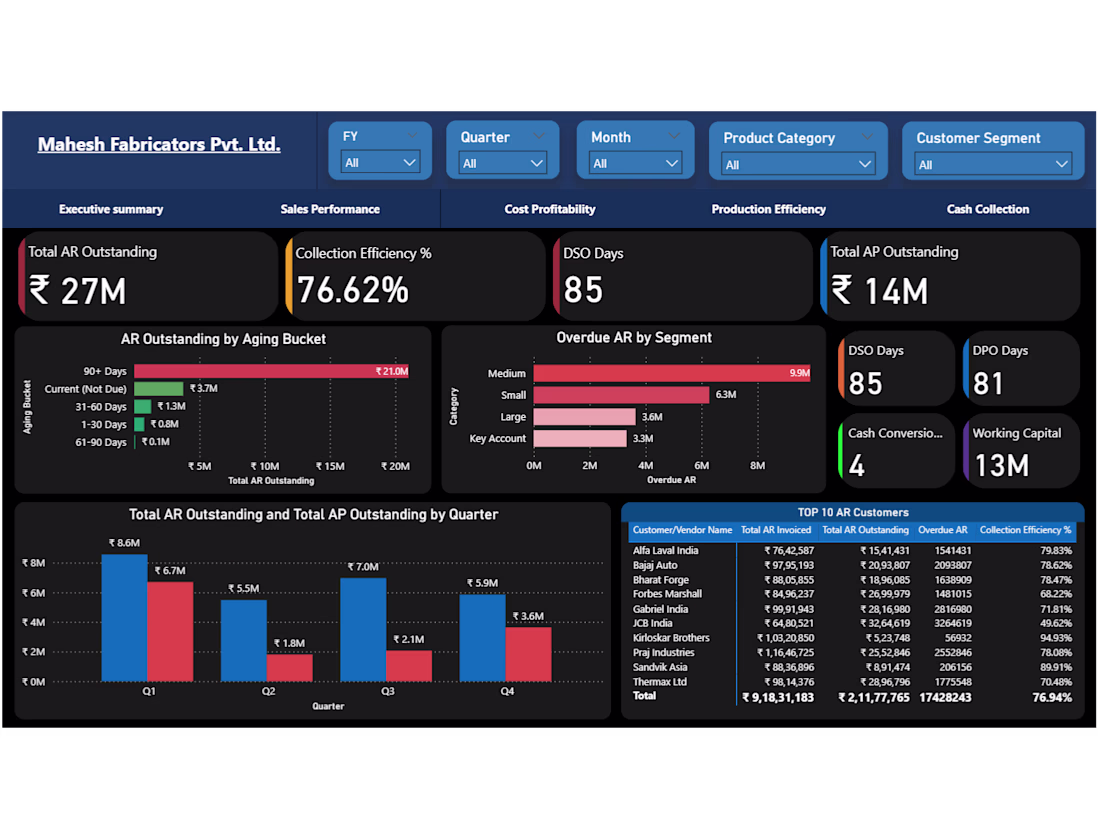Sort by Total AR Invoiced column header
Viewport: 1100px width, 825px height.
click(x=776, y=530)
